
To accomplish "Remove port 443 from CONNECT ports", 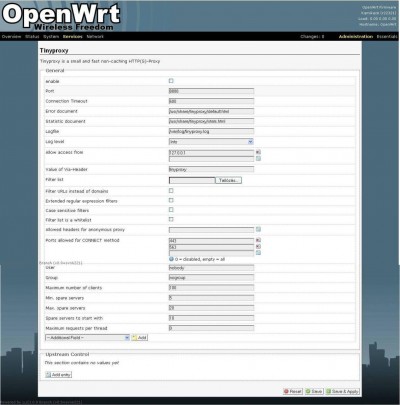I will coord(258,240).
